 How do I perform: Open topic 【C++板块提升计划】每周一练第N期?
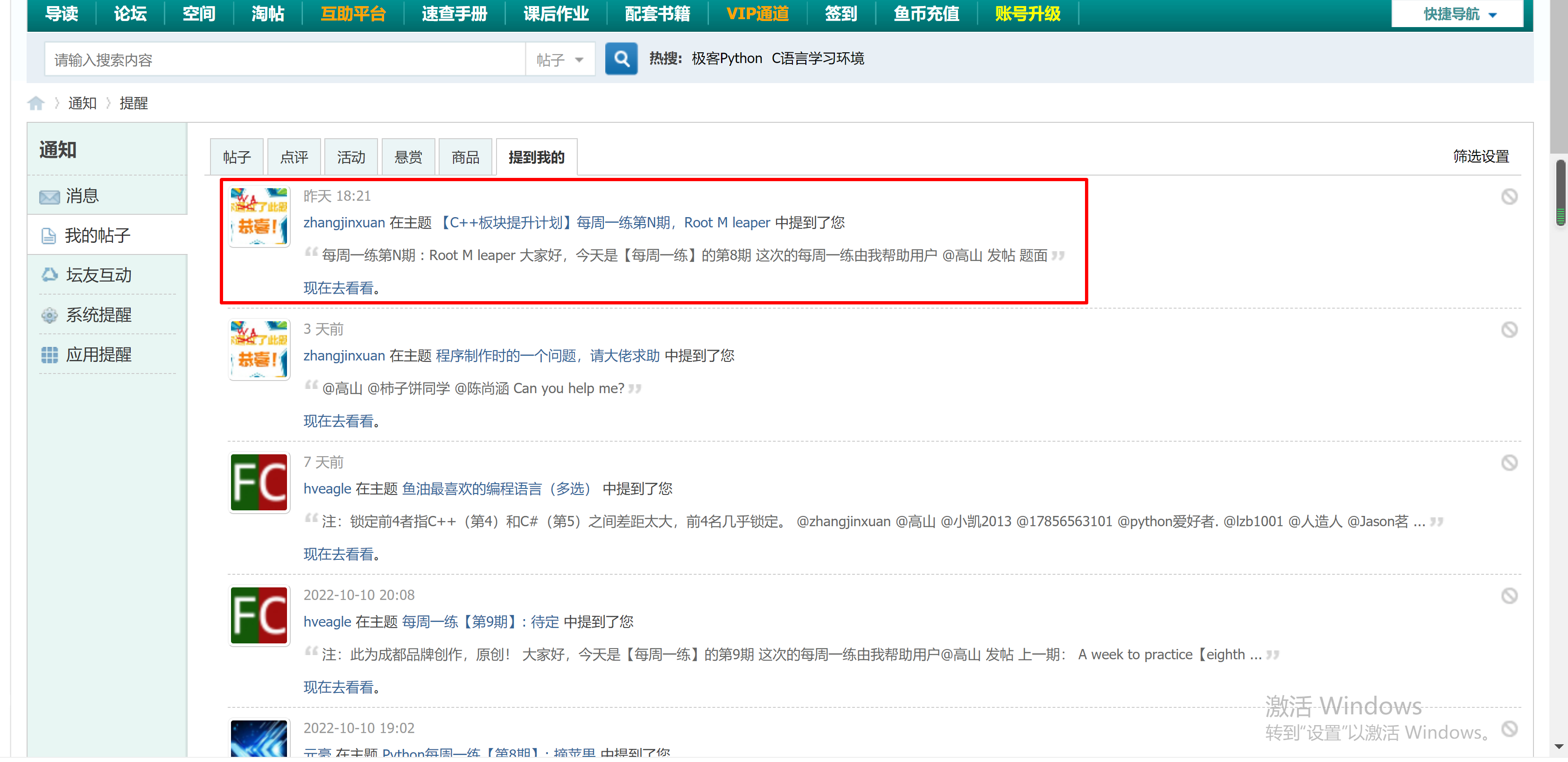(x=603, y=223)
